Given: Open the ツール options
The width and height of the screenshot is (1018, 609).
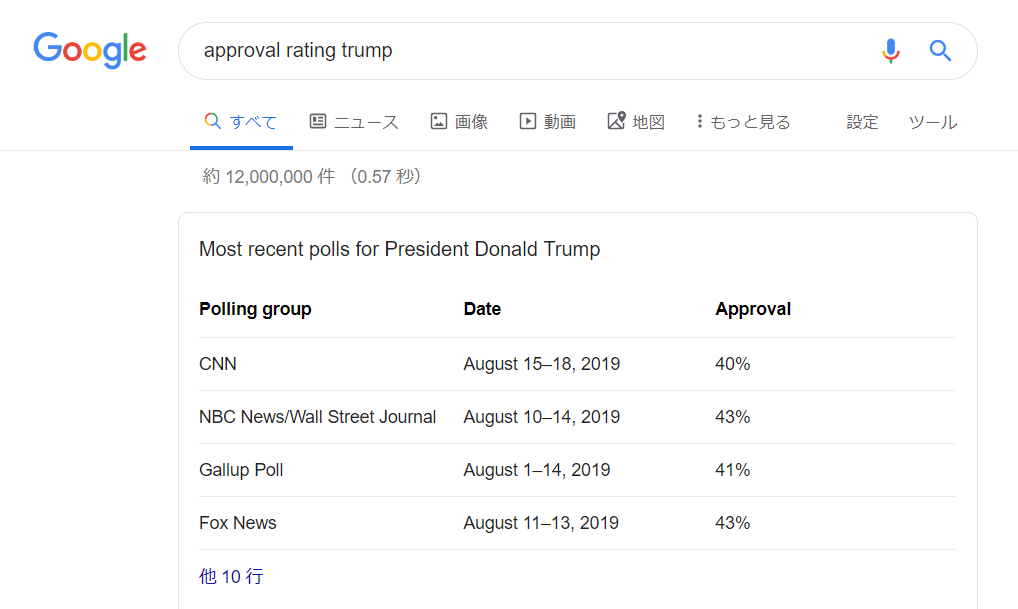Looking at the screenshot, I should tap(932, 122).
